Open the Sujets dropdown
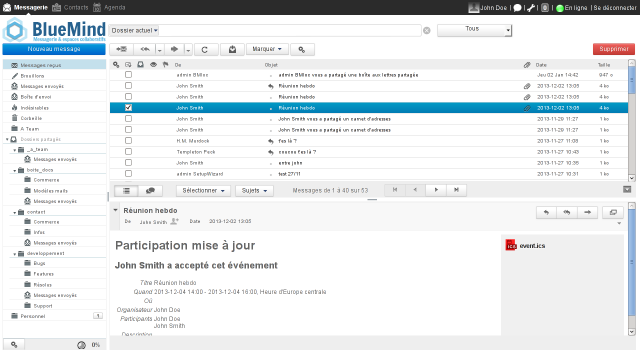 (254, 191)
